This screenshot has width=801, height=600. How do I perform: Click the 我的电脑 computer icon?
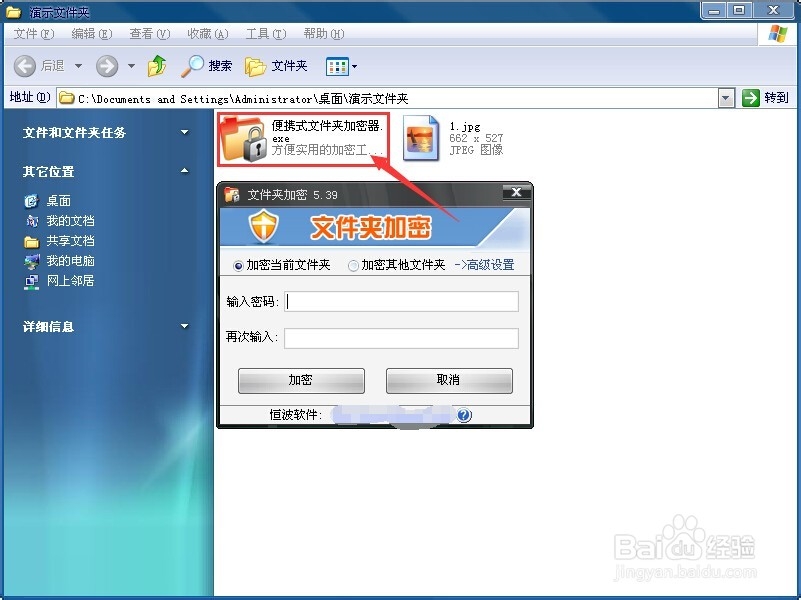[x=31, y=261]
